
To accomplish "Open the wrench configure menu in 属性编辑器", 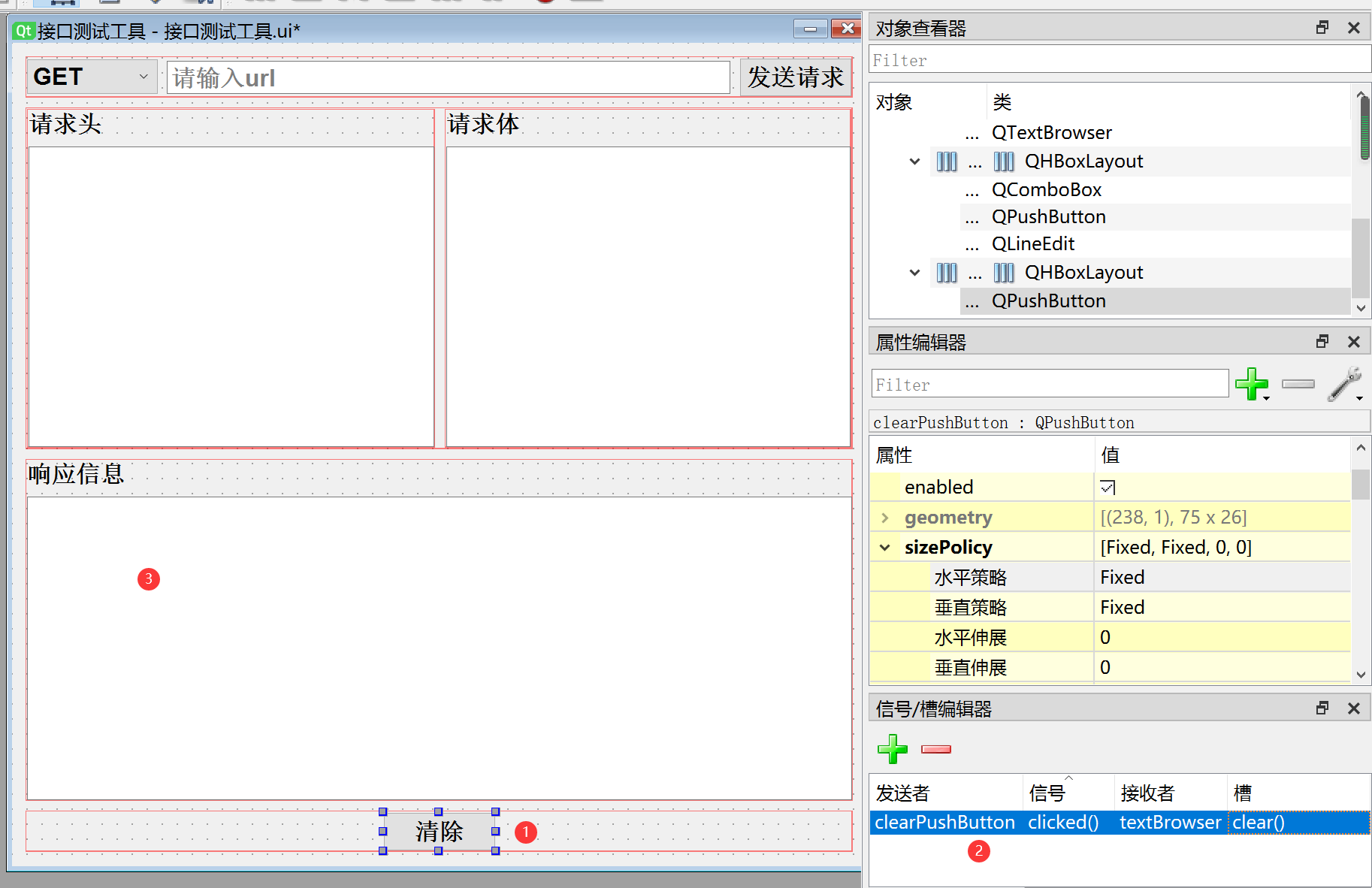I will click(1345, 384).
